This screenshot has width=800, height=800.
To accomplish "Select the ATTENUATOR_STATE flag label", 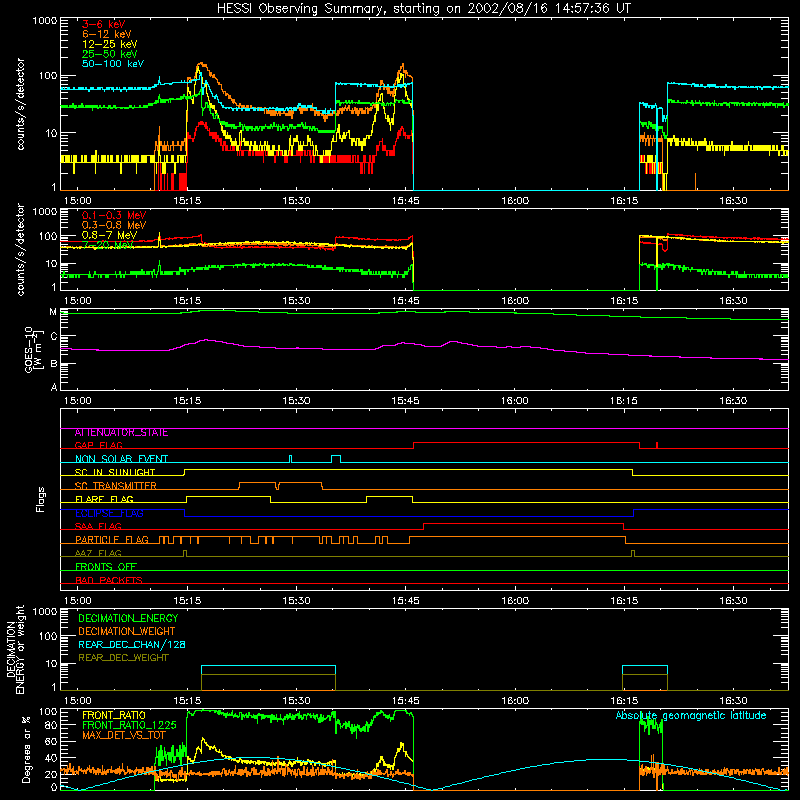I will (121, 433).
